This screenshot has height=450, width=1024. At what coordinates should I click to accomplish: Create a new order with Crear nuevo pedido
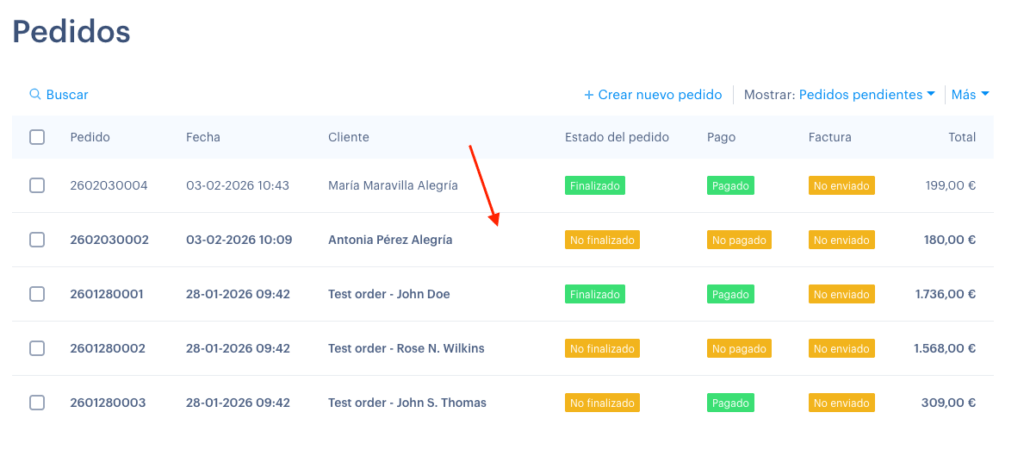[652, 95]
